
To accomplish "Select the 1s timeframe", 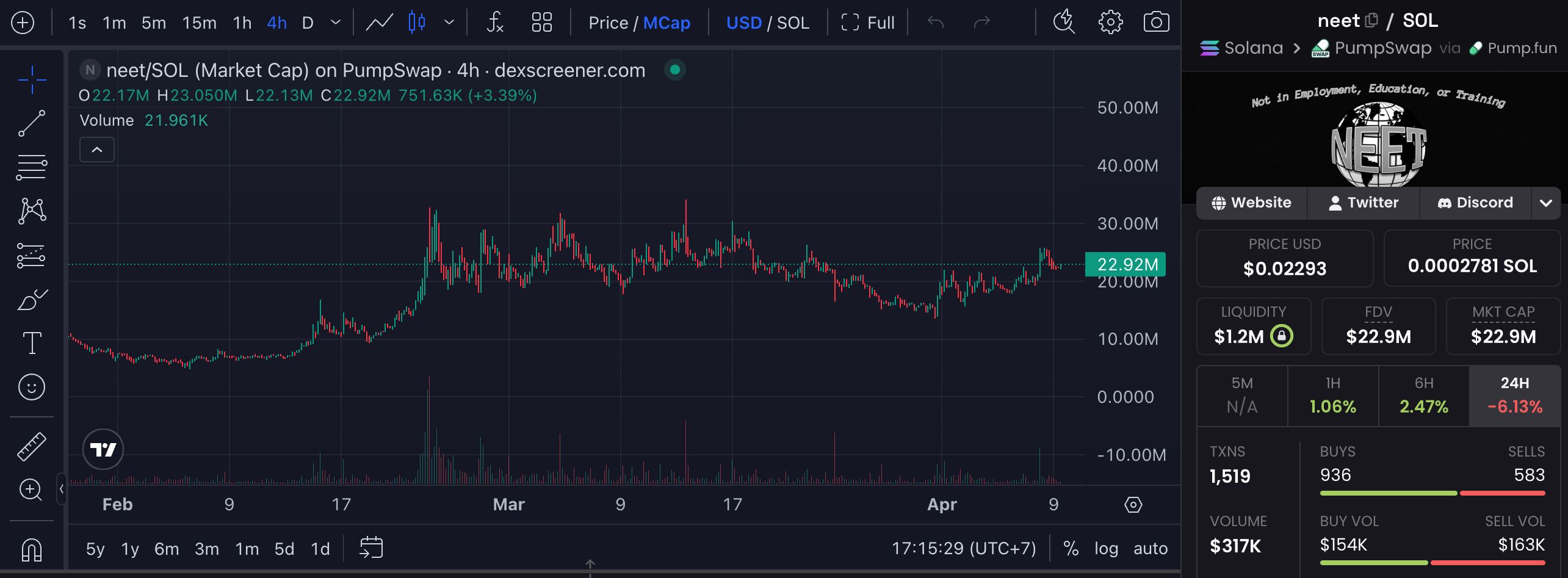I will [x=78, y=23].
